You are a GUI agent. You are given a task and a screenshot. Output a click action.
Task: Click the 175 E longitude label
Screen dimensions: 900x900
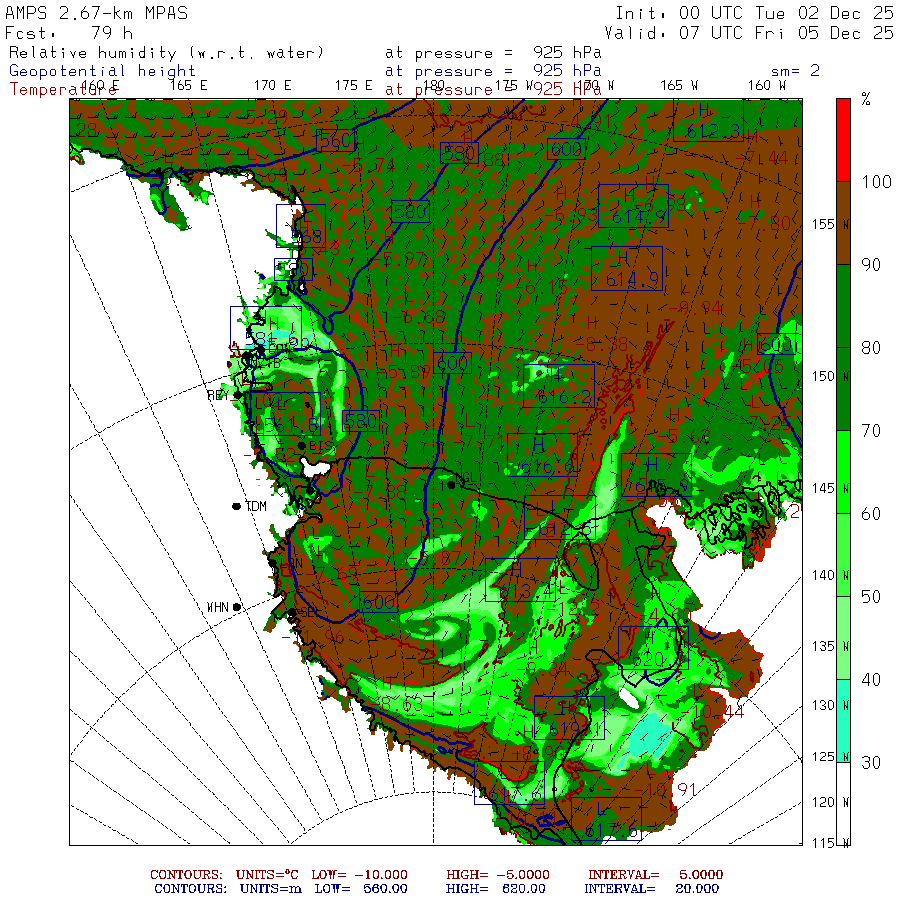(354, 86)
